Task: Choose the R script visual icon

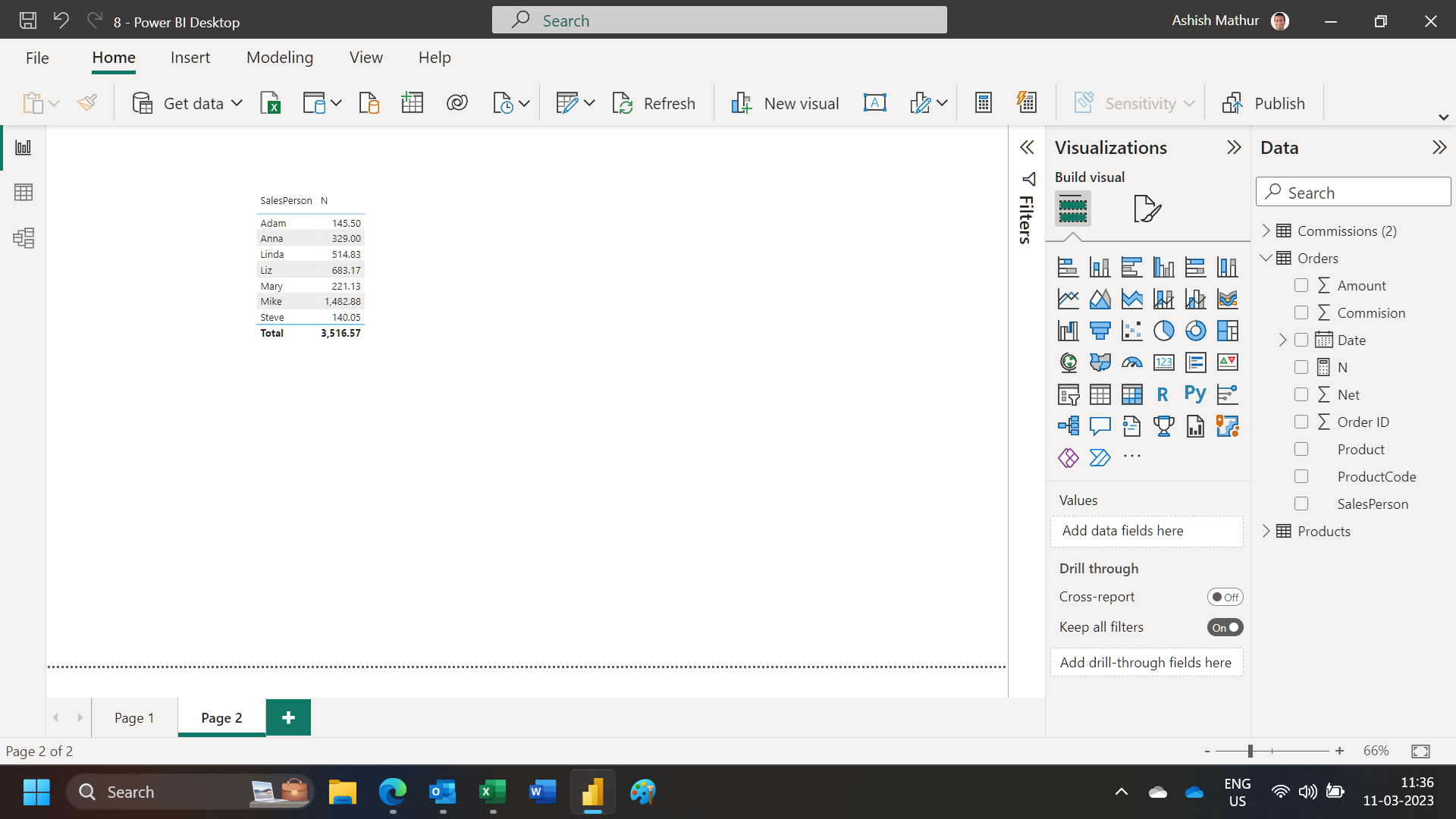Action: [1163, 394]
